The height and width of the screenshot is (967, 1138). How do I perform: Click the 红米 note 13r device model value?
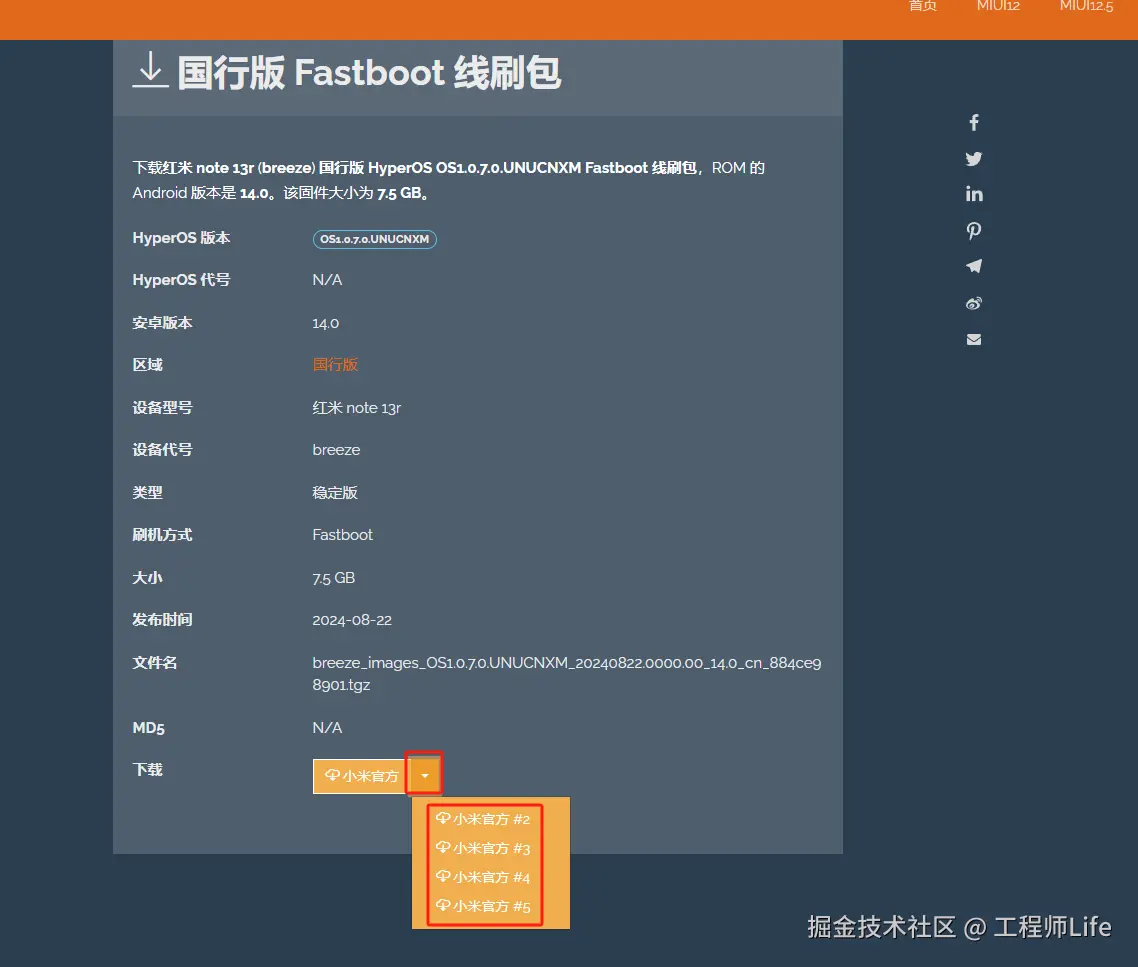(x=356, y=408)
